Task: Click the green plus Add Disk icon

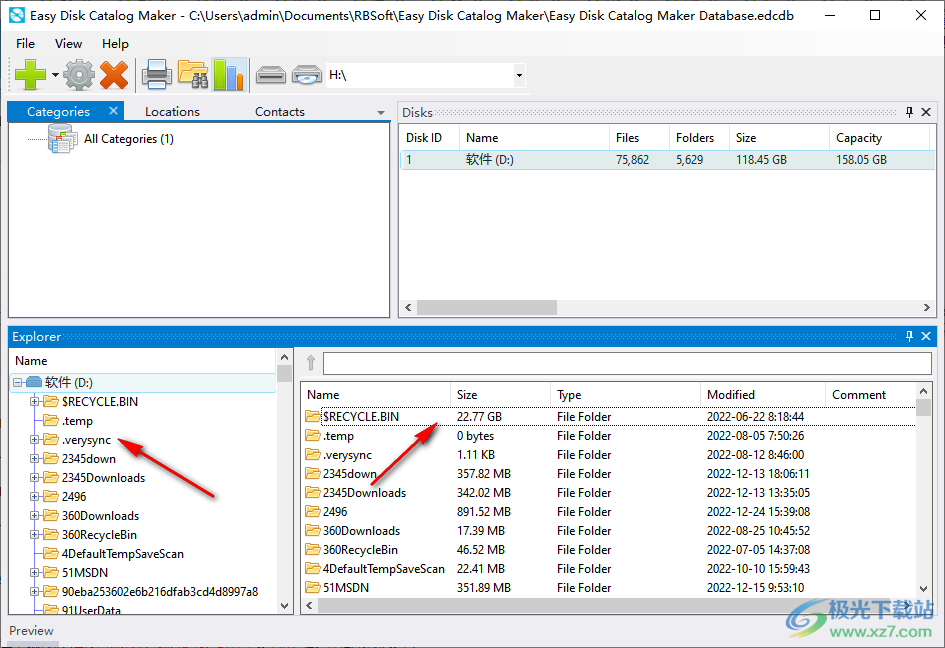Action: coord(30,75)
